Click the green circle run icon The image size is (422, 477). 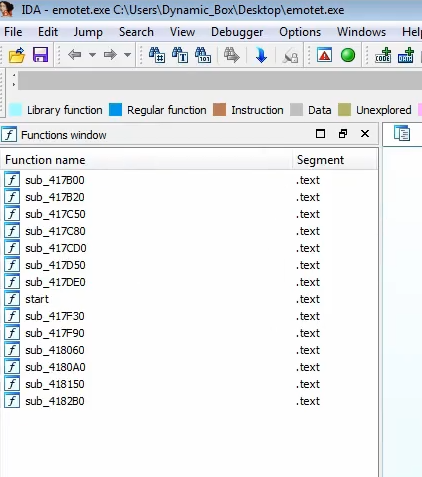[348, 55]
